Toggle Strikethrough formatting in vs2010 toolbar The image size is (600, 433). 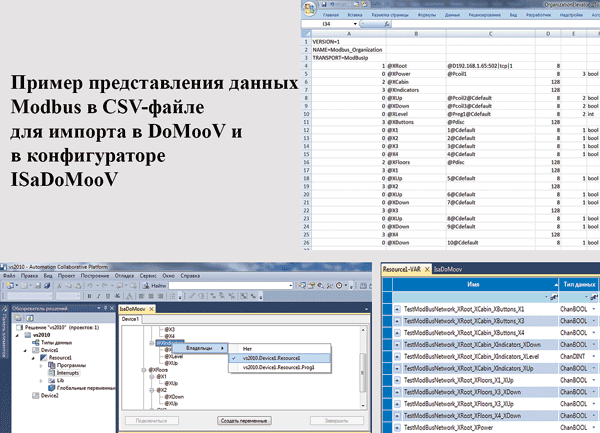117,296
